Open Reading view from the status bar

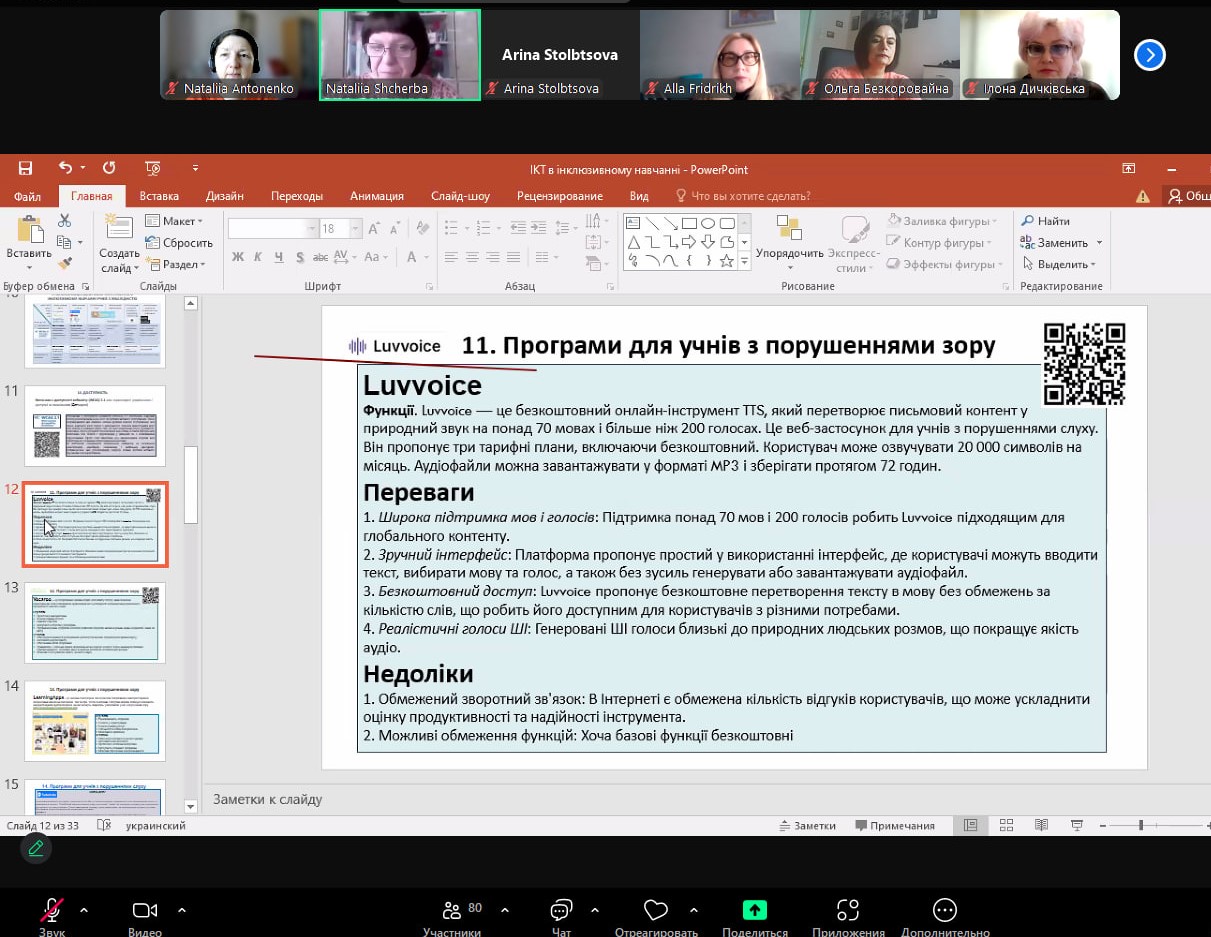(x=1041, y=826)
